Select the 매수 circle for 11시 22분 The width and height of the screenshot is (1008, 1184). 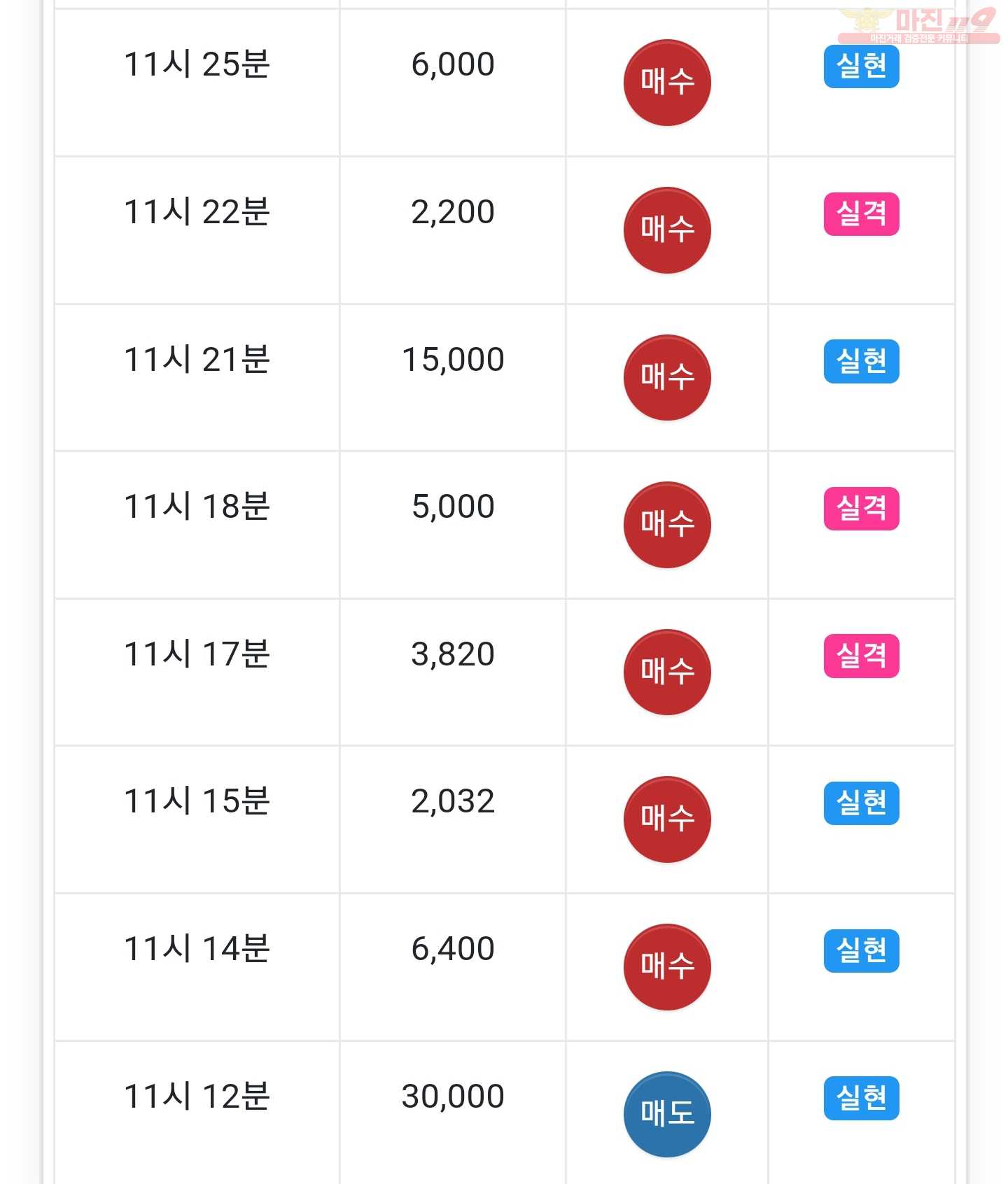[x=666, y=230]
